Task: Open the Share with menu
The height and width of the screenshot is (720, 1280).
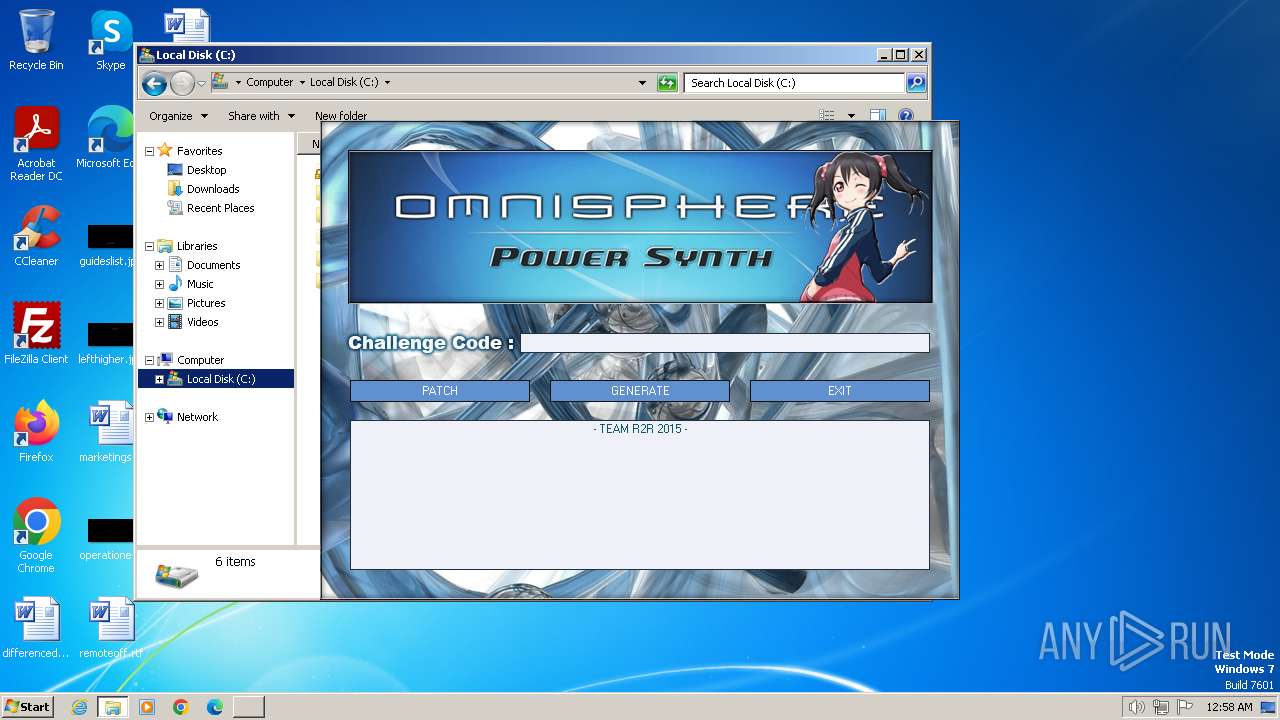Action: pos(261,116)
